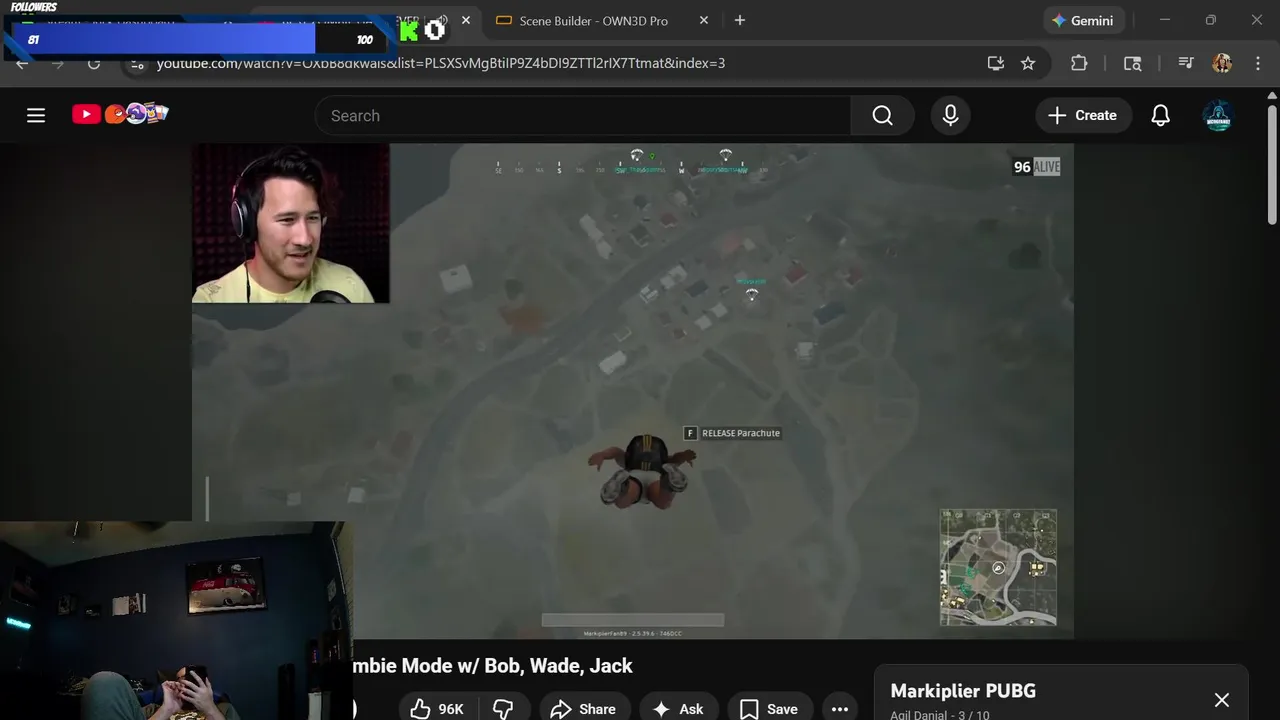Open the Chrome three-dot menu
The width and height of the screenshot is (1280, 720).
pos(1258,63)
